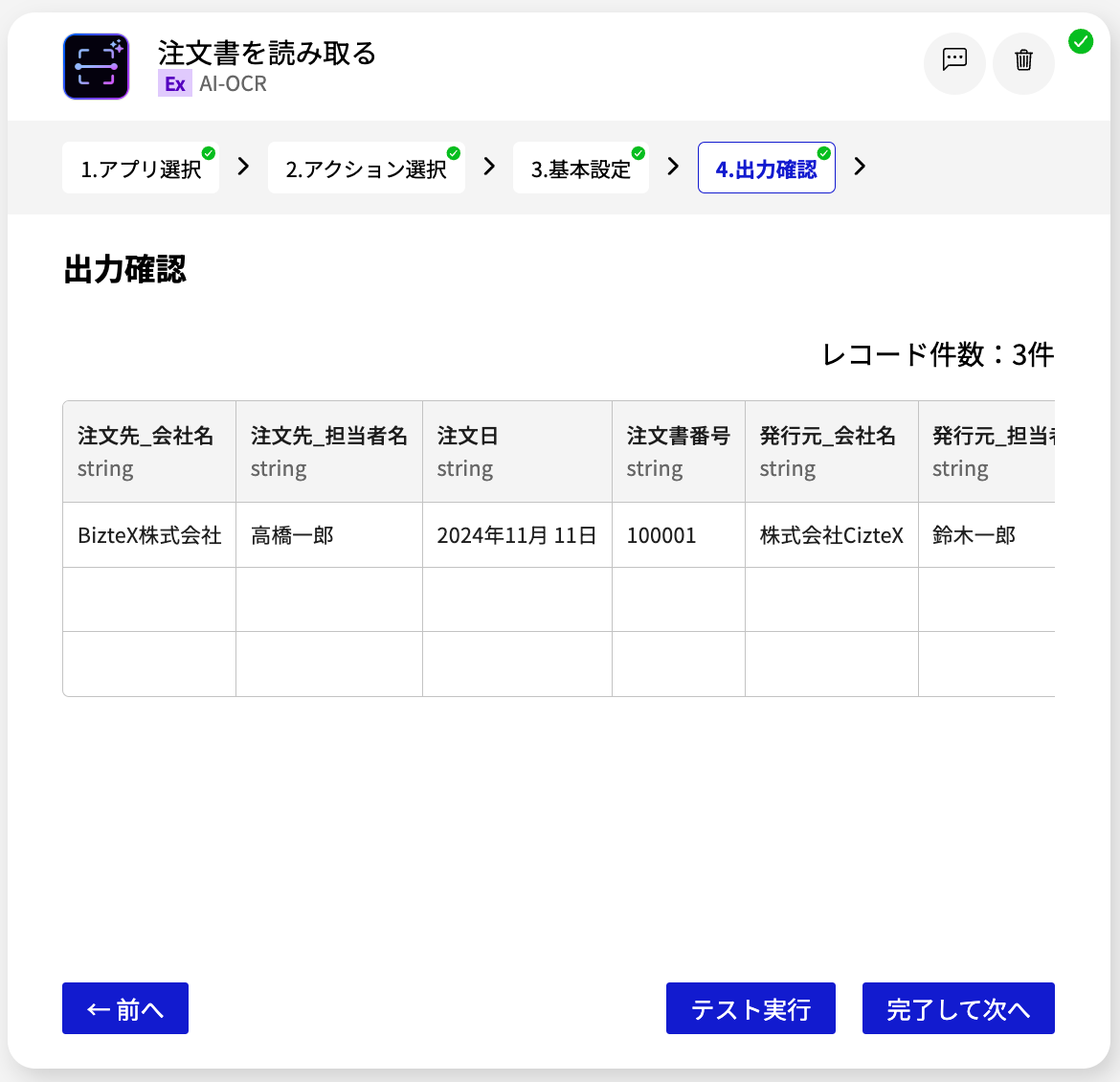Select the 高橋一郎 cell
The image size is (1120, 1082).
coord(329,535)
